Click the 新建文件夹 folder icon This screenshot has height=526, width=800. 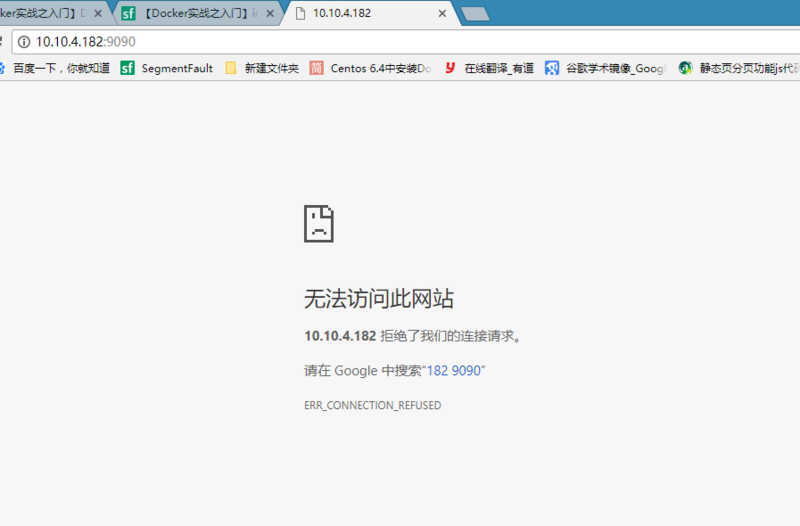pos(231,68)
